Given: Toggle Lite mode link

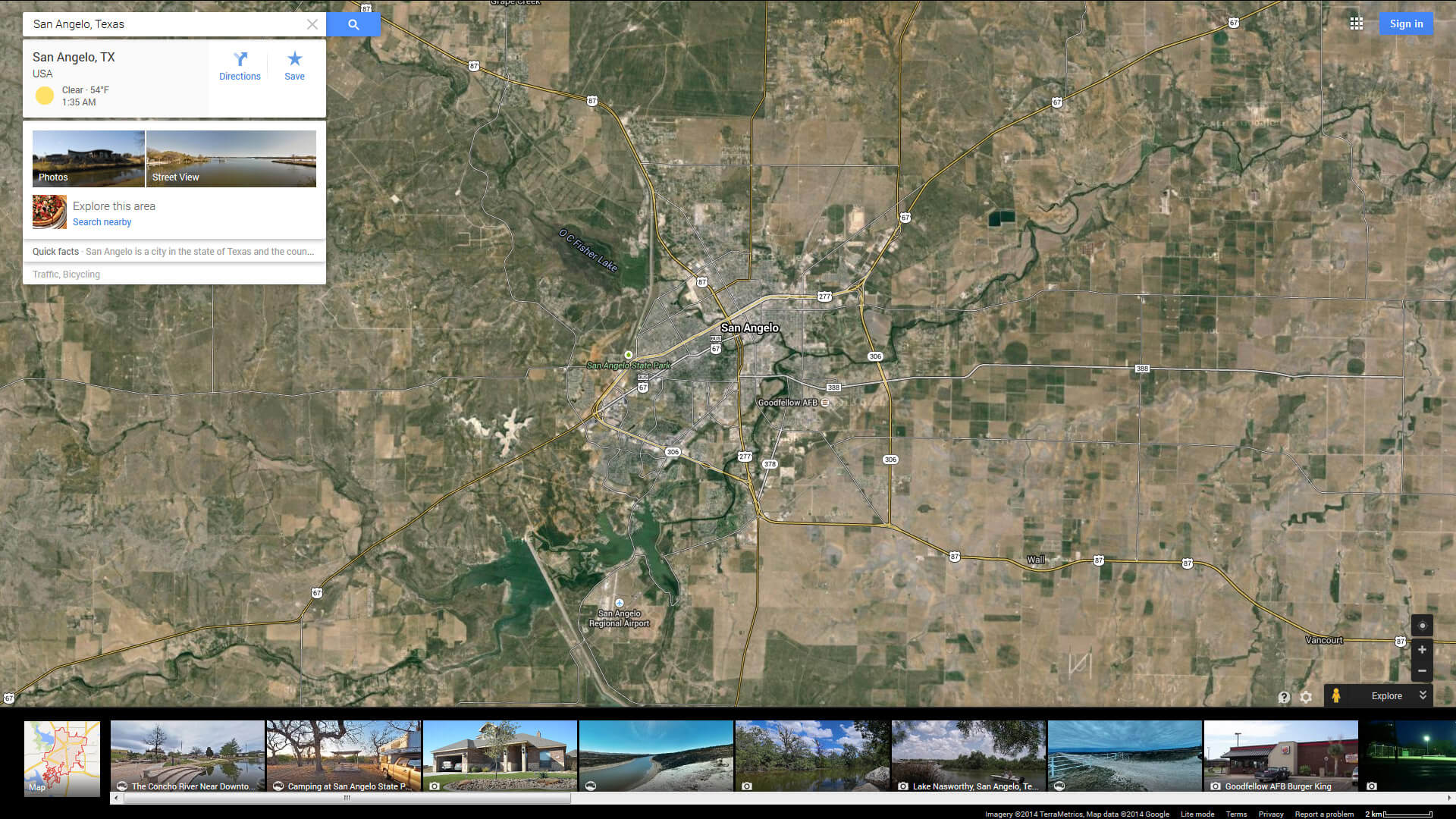Looking at the screenshot, I should coord(1197,814).
